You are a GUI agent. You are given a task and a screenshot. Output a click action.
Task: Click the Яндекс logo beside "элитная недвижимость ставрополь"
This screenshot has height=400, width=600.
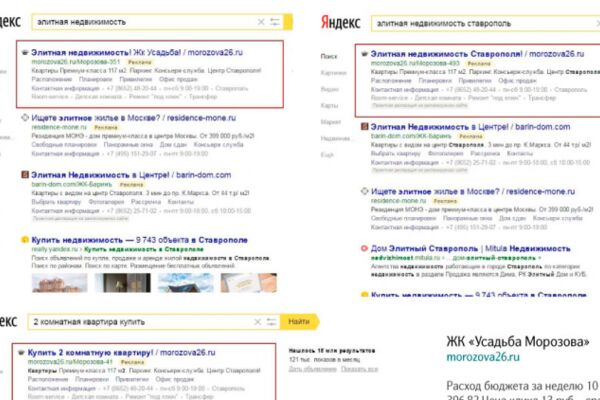tap(341, 23)
